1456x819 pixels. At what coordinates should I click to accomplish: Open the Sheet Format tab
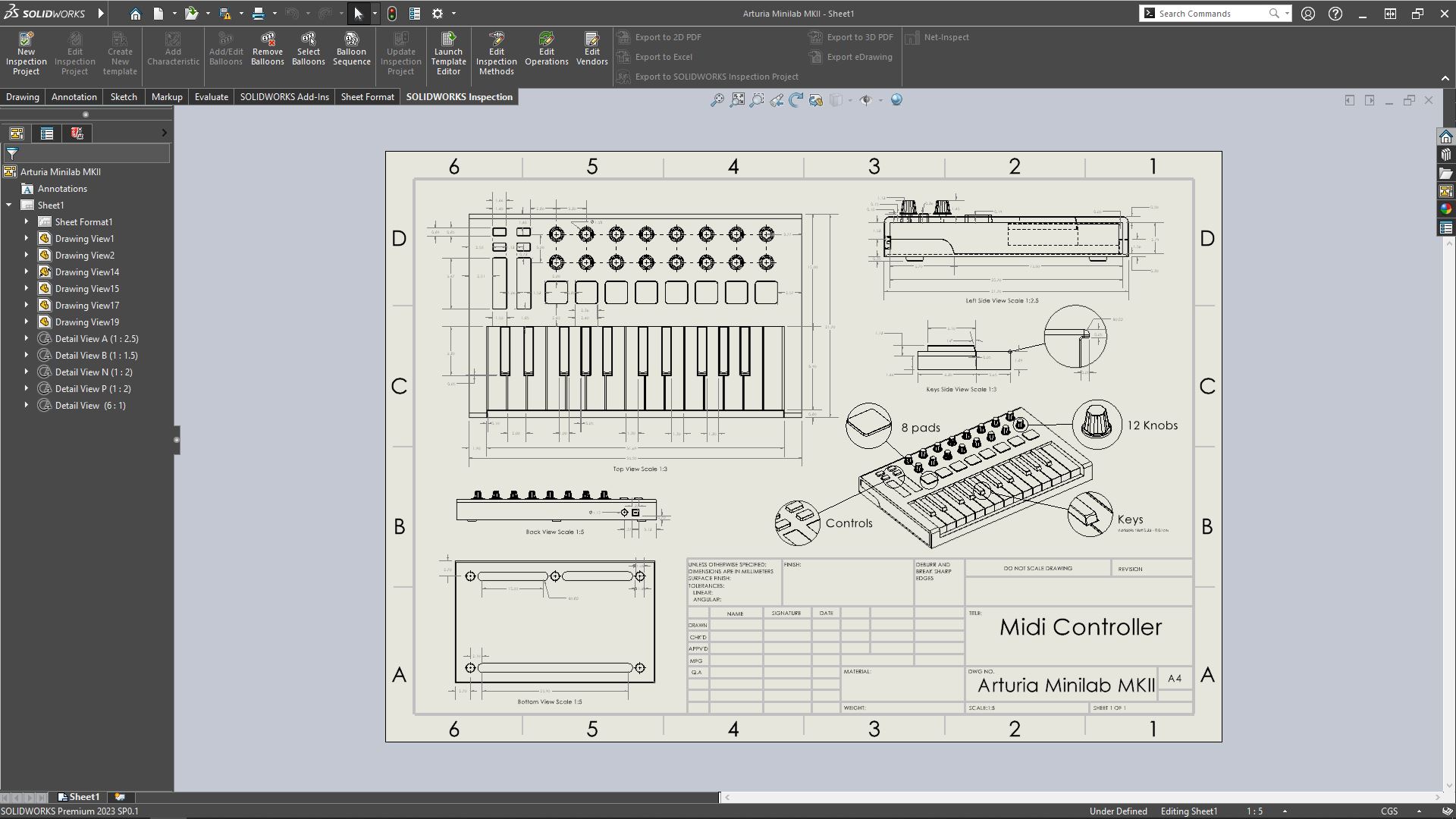[x=367, y=97]
